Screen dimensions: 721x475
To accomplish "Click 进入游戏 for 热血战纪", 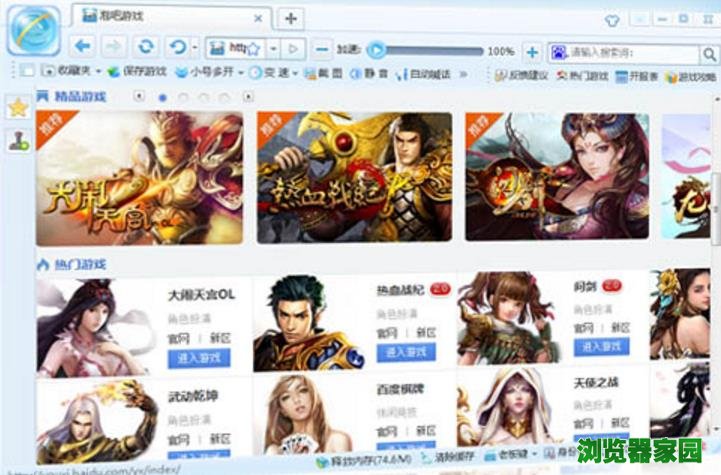I will coord(406,352).
